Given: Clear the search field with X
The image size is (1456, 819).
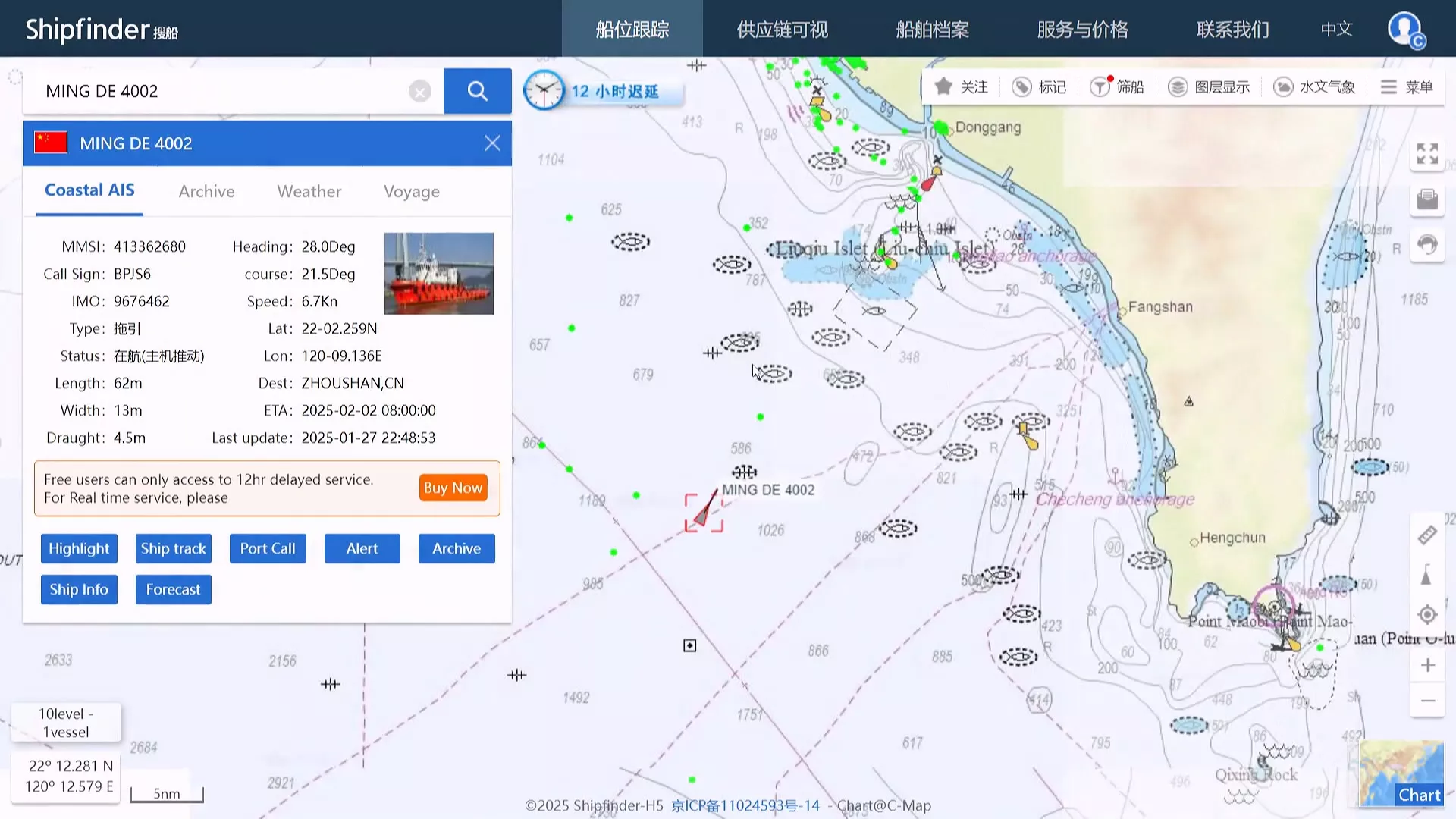Looking at the screenshot, I should point(419,92).
